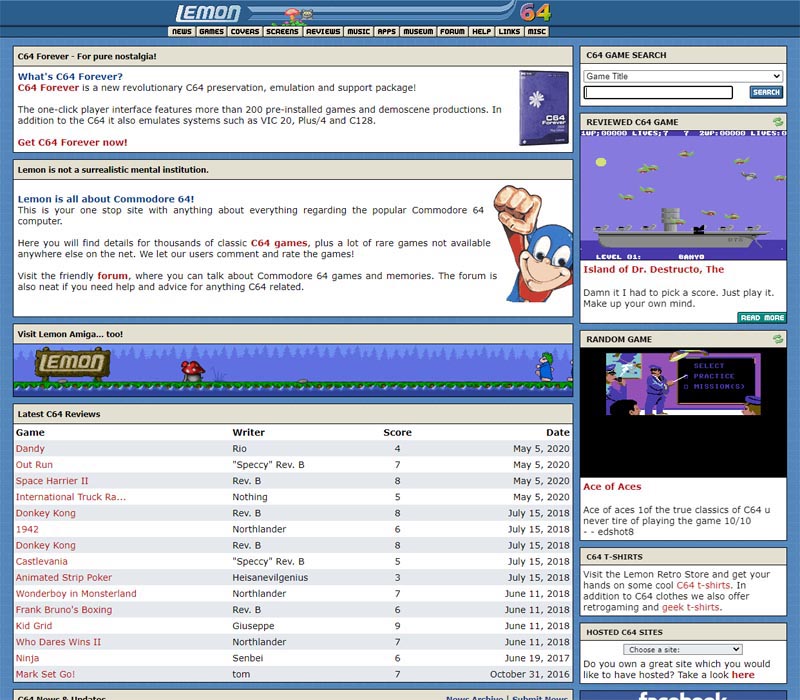
Task: Click the 'Score' column header
Action: (397, 432)
